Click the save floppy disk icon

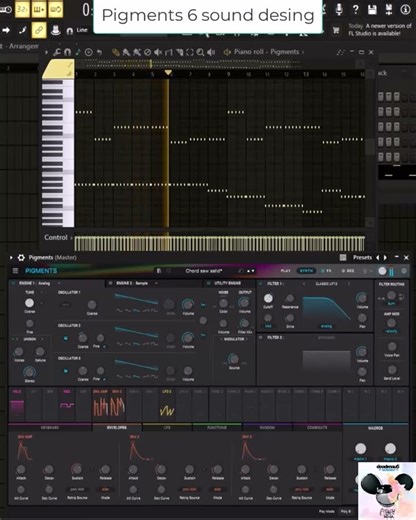point(372,9)
